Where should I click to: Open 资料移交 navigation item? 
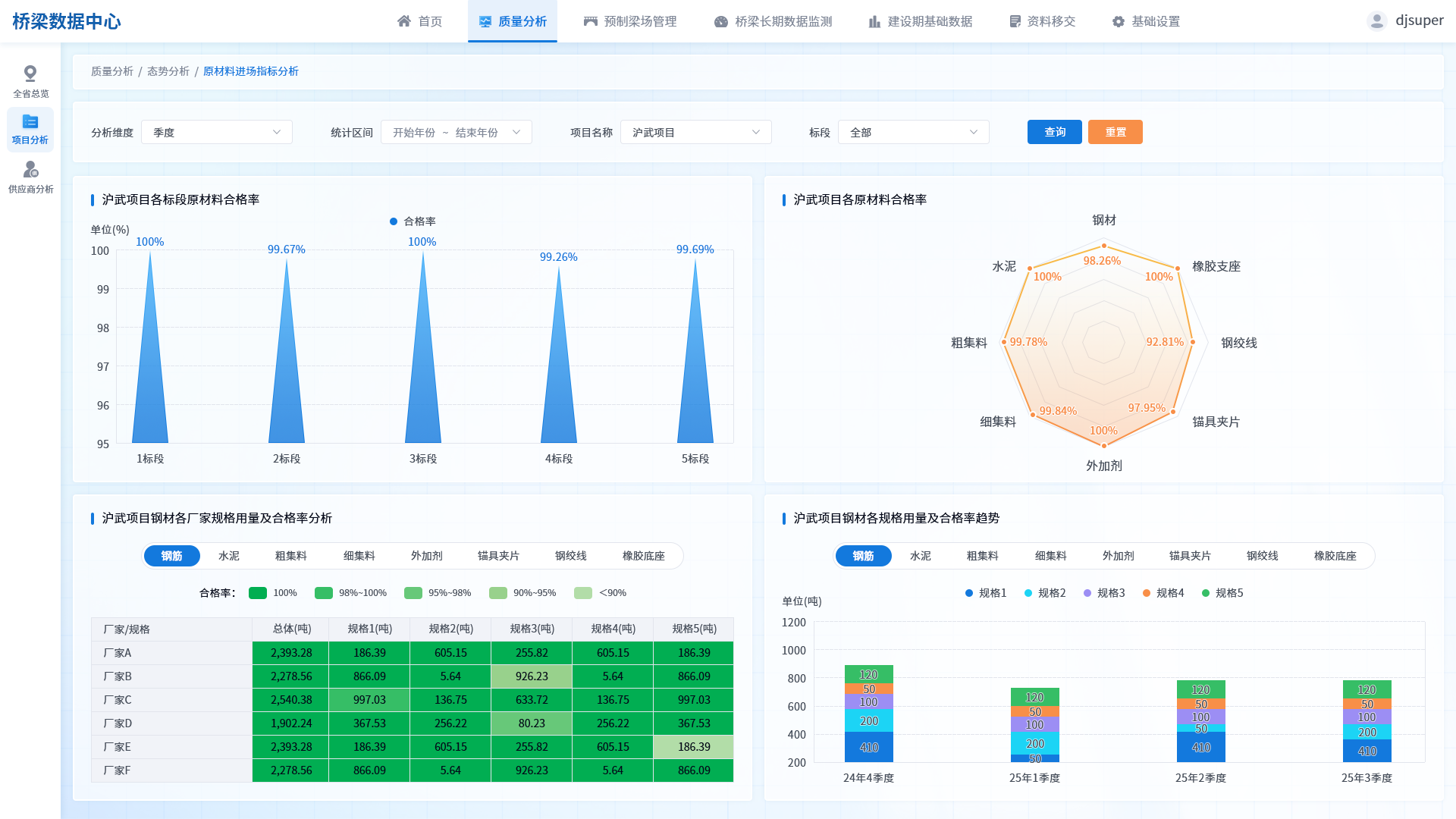coord(1043,21)
